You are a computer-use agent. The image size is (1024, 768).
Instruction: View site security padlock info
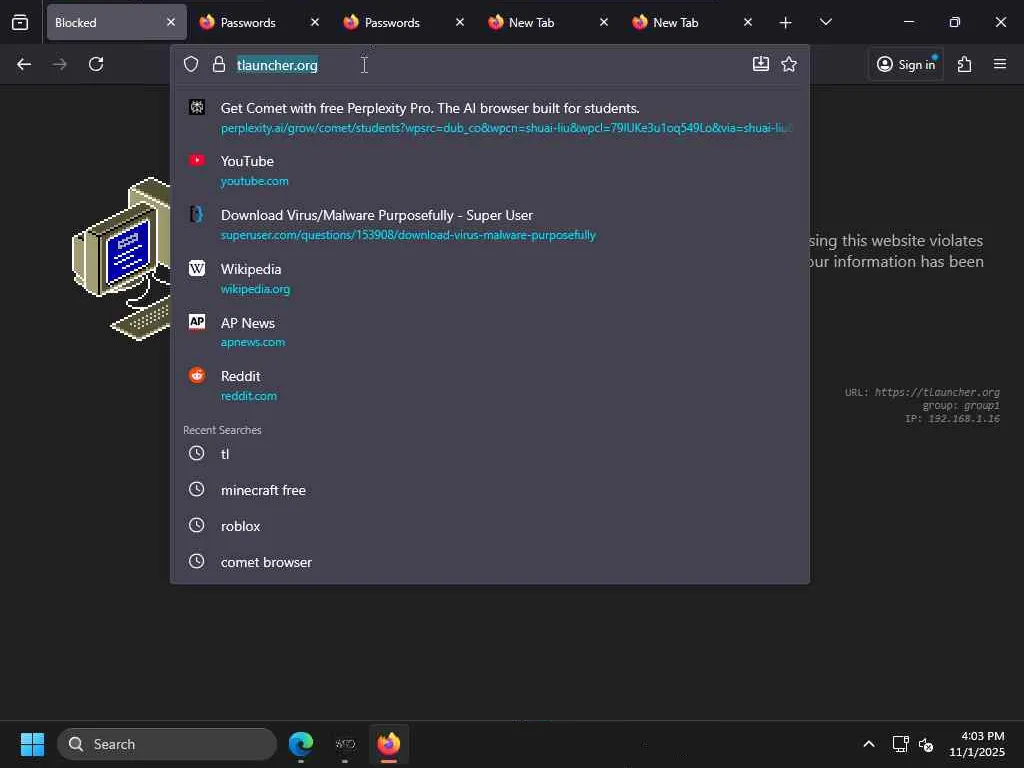[219, 64]
